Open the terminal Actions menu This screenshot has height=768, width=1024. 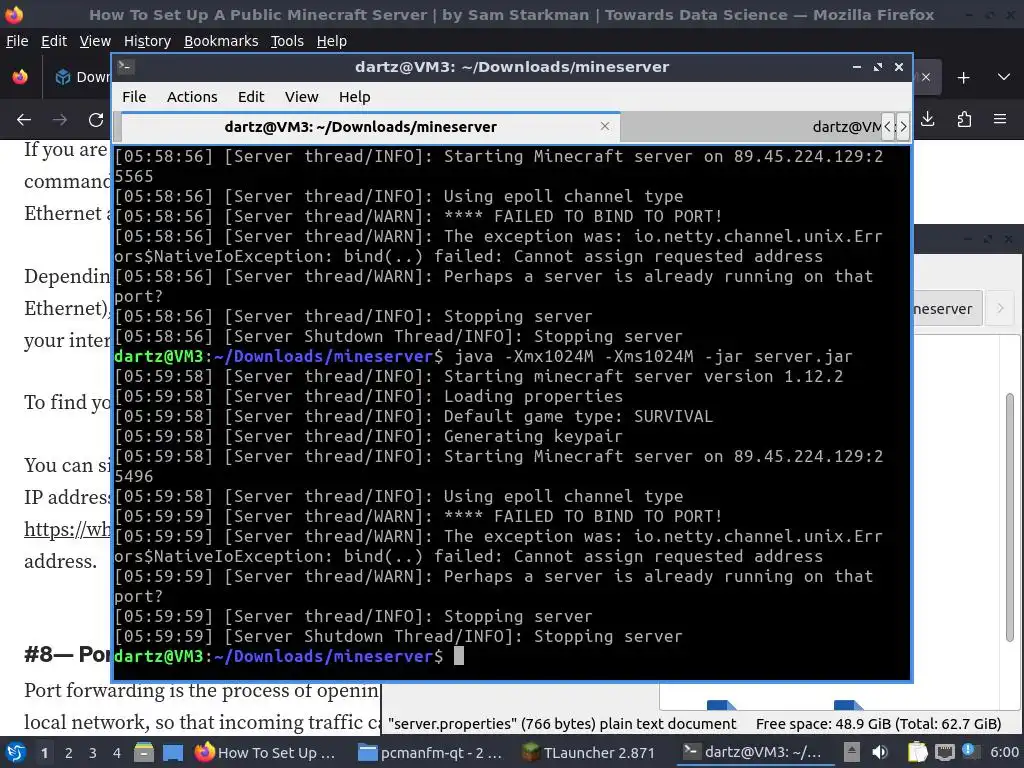192,97
